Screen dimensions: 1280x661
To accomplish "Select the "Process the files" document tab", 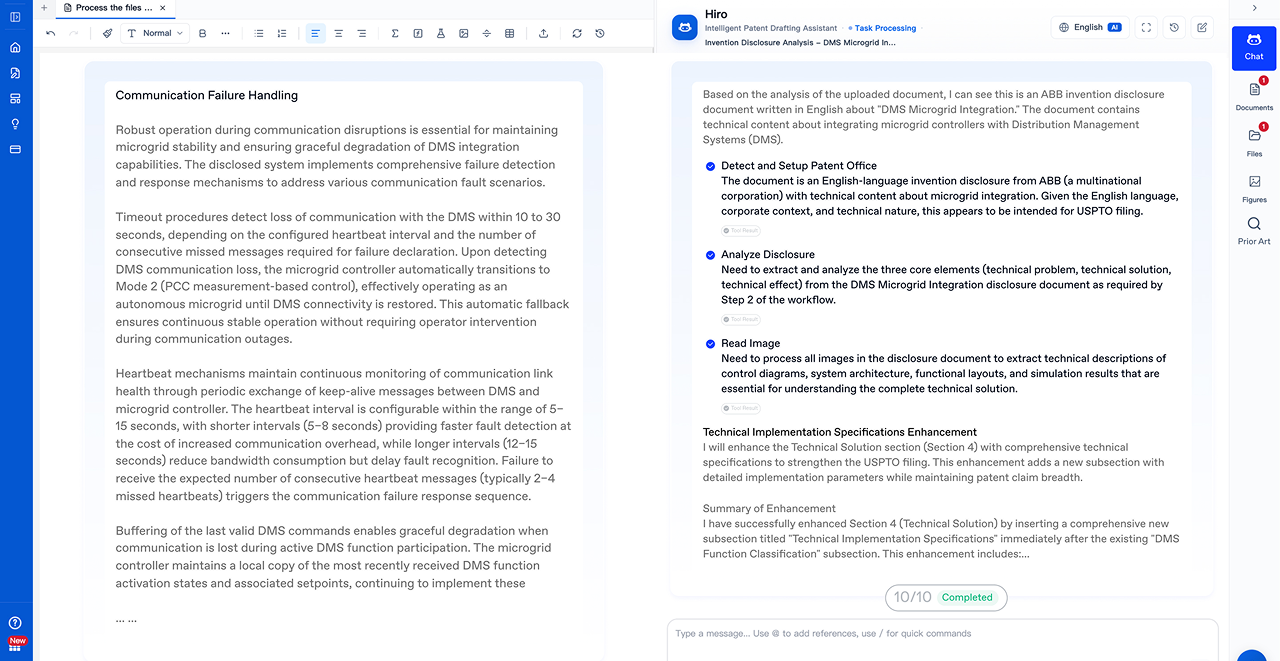I will click(x=114, y=8).
